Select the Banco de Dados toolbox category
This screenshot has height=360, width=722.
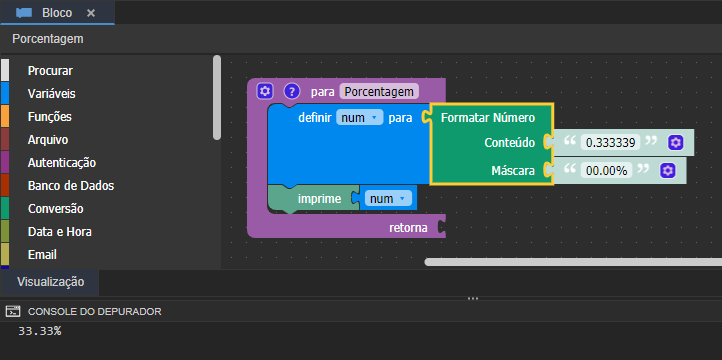pyautogui.click(x=71, y=186)
